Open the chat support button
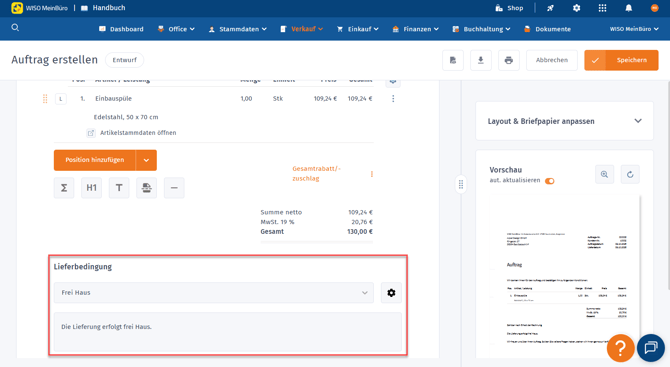 pyautogui.click(x=651, y=348)
